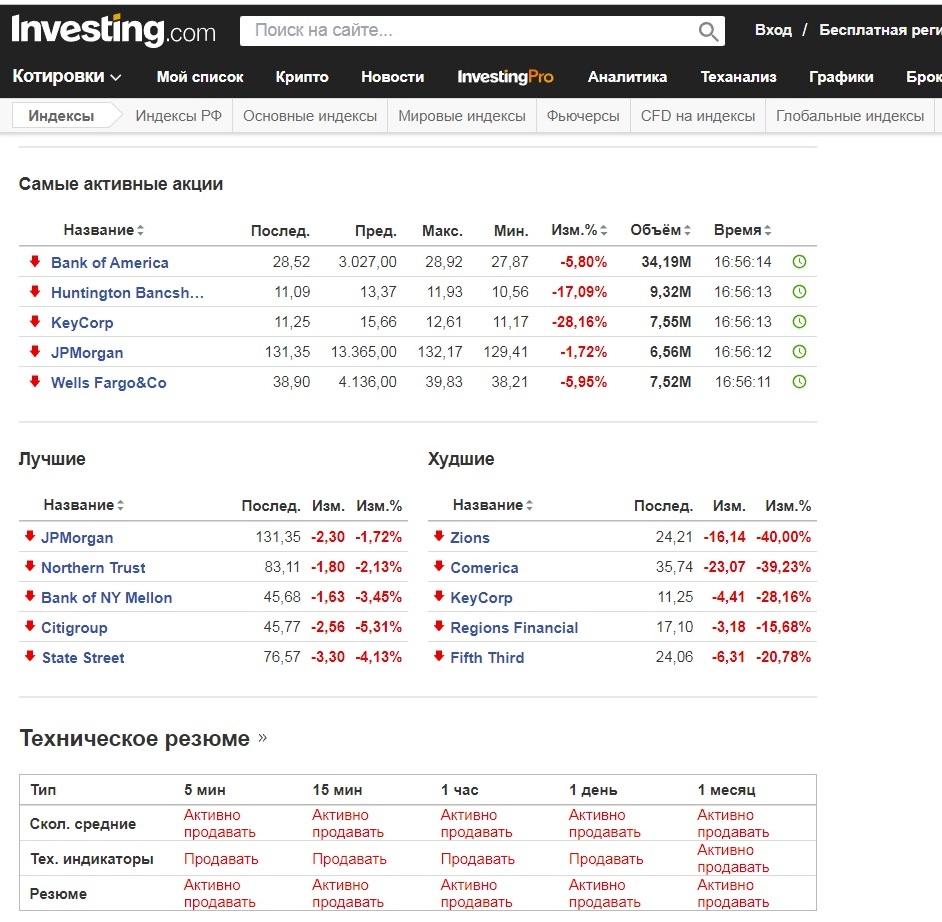This screenshot has height=922, width=942.
Task: Sort active stocks by Время column
Action: [743, 230]
